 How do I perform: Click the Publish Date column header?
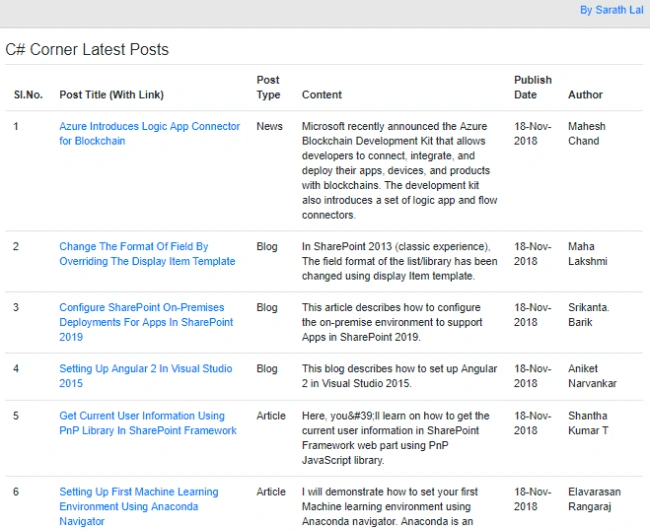click(533, 87)
